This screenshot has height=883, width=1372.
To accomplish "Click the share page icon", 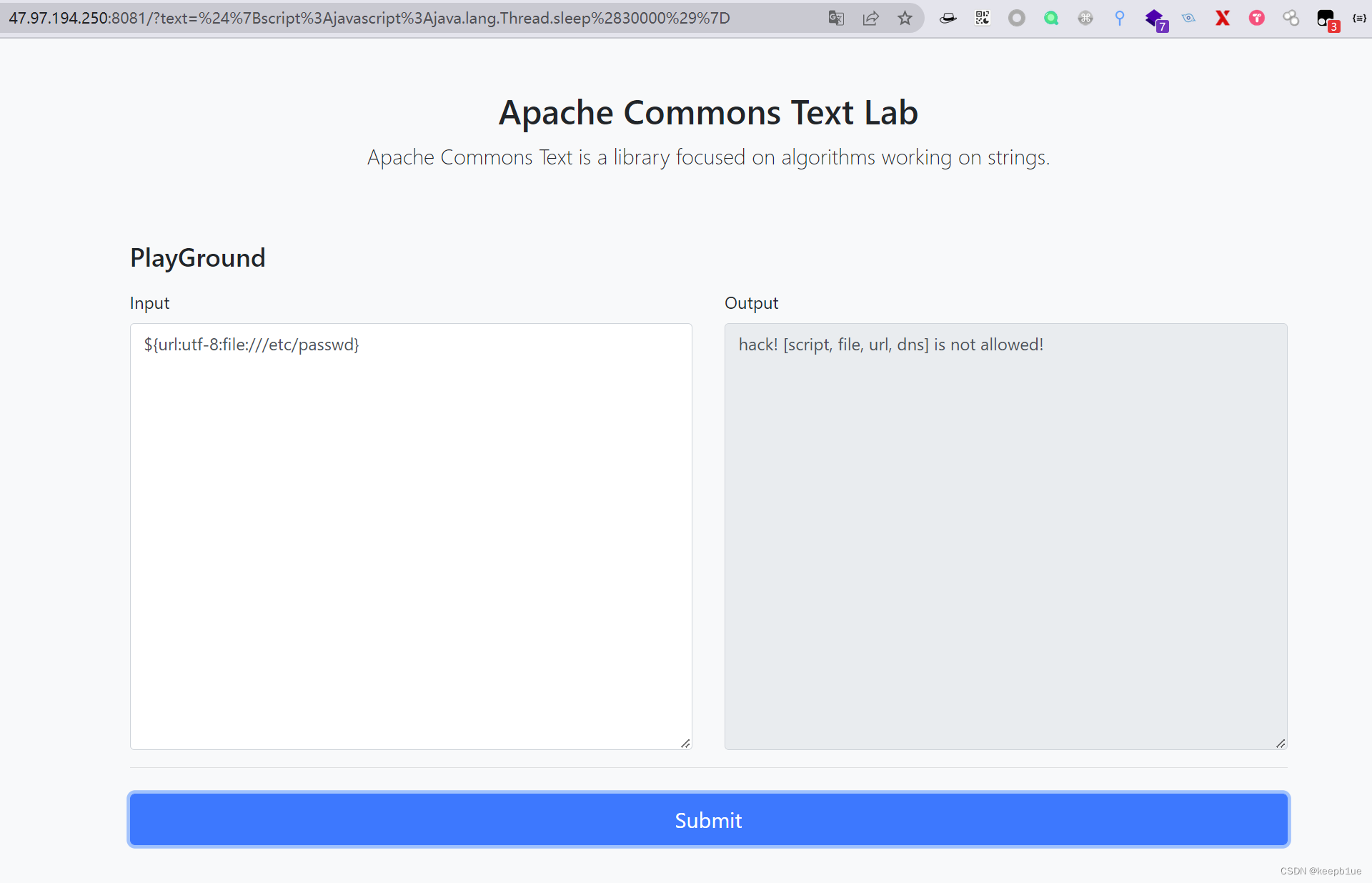I will pos(870,19).
